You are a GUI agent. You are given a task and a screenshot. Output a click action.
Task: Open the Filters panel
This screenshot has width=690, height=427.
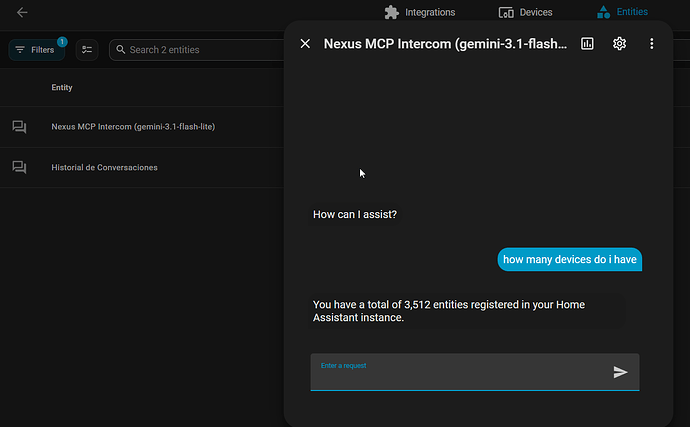coord(37,50)
